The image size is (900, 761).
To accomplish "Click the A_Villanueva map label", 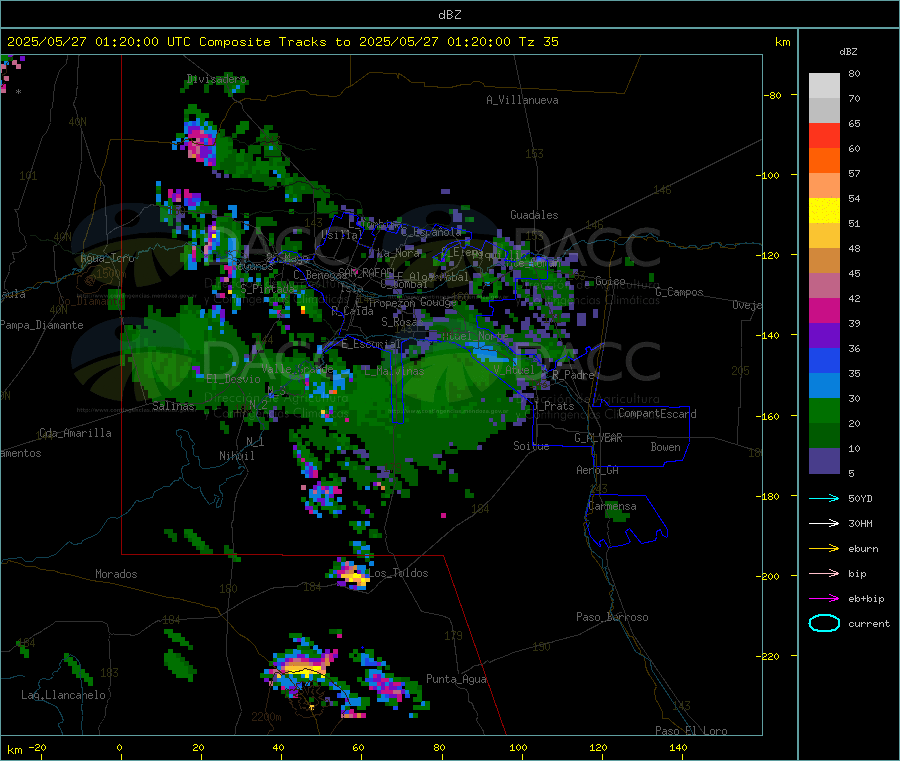I will 522,100.
